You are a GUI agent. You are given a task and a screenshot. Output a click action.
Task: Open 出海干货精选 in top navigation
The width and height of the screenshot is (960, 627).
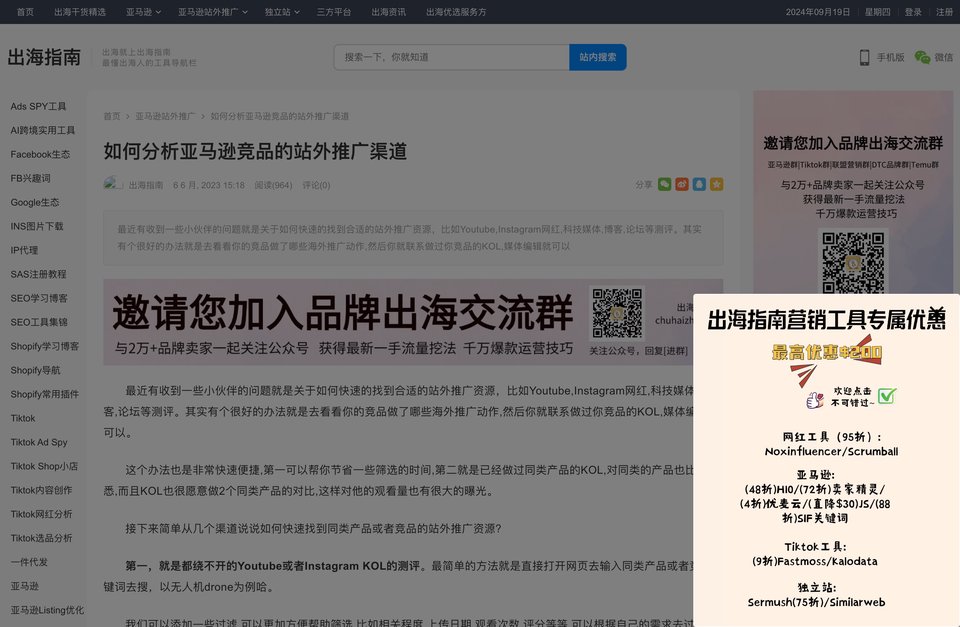pos(80,12)
